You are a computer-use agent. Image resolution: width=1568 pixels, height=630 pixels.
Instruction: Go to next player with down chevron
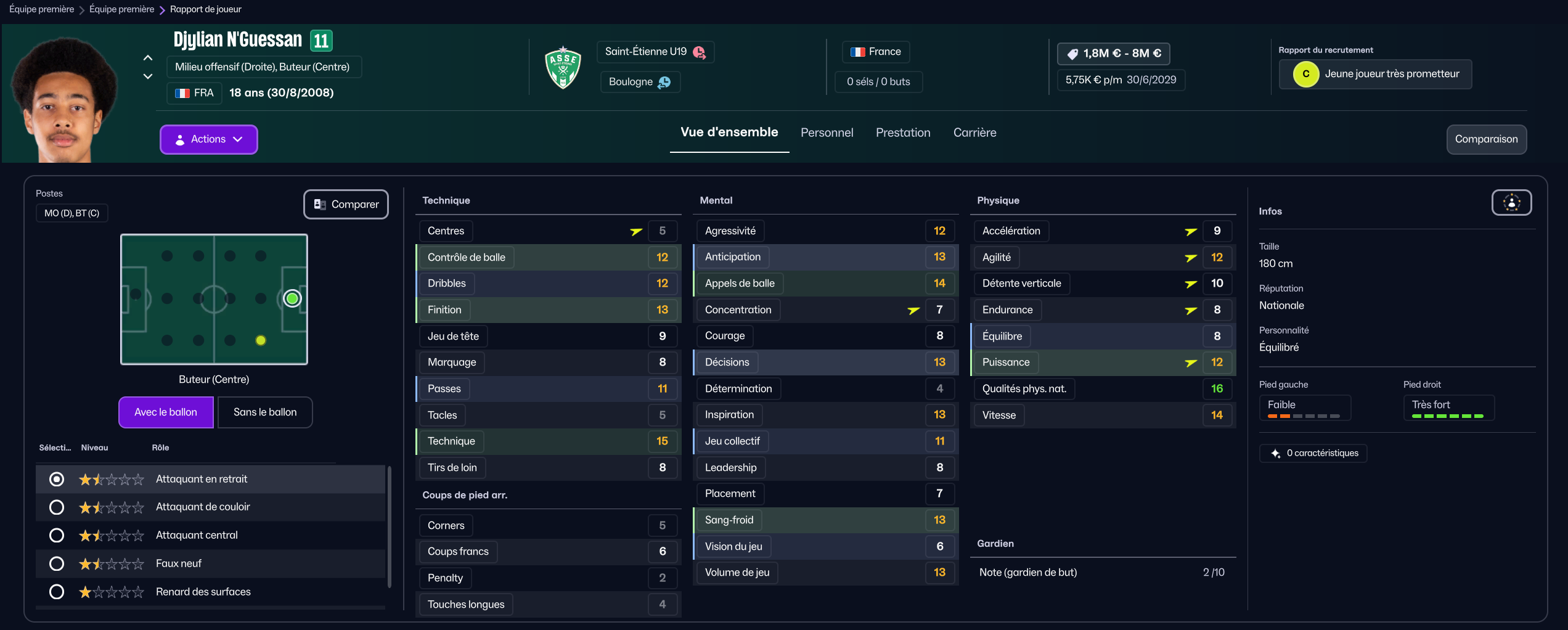[148, 76]
